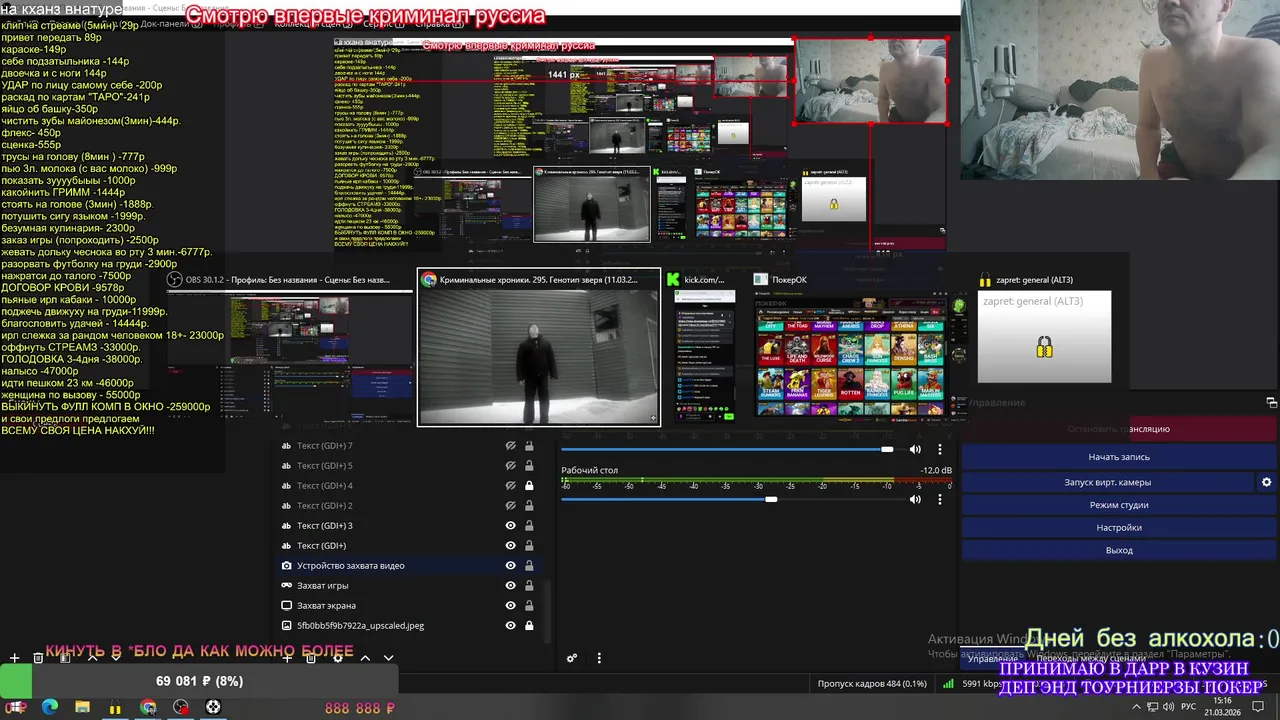Open virtual camera settings gear
The image size is (1280, 720).
point(1267,482)
